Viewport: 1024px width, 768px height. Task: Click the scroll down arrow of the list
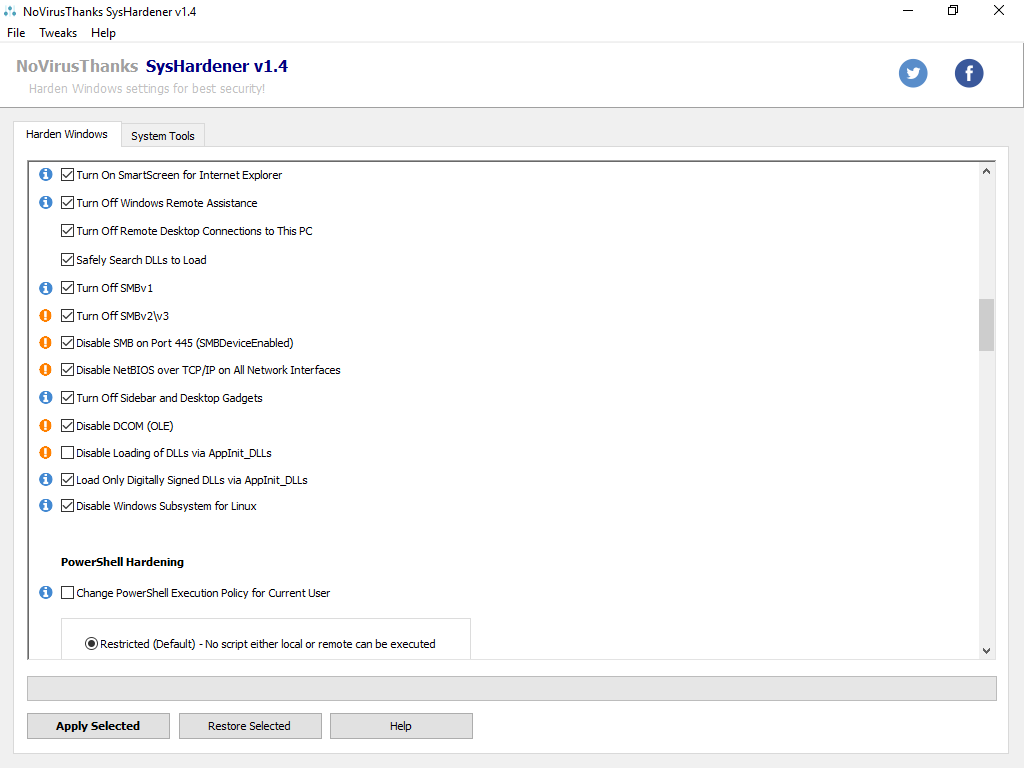click(x=986, y=650)
